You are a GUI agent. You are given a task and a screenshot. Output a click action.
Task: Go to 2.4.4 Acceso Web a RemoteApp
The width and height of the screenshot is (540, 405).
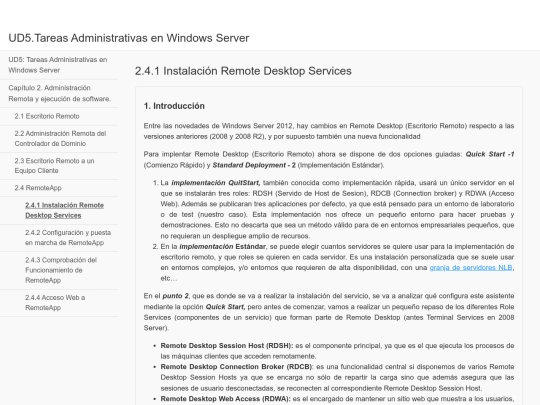[x=55, y=302]
